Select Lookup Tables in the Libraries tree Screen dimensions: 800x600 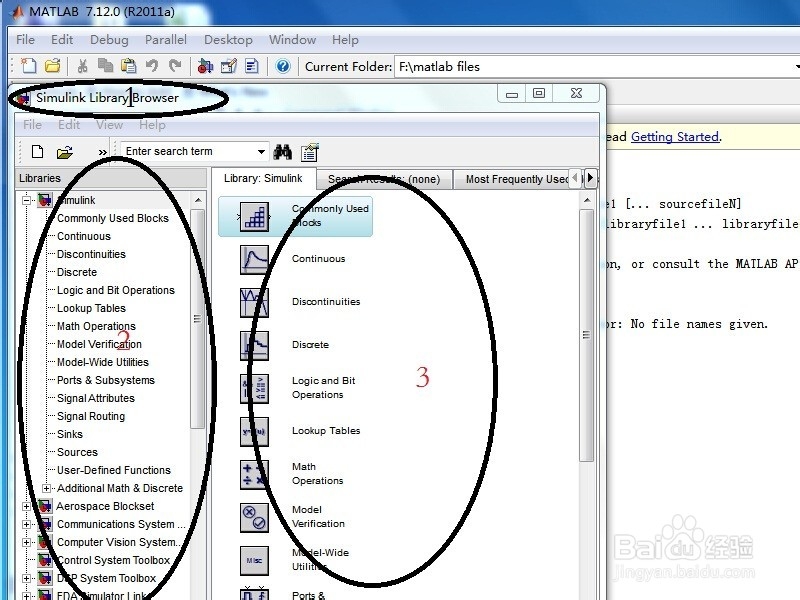tap(91, 308)
